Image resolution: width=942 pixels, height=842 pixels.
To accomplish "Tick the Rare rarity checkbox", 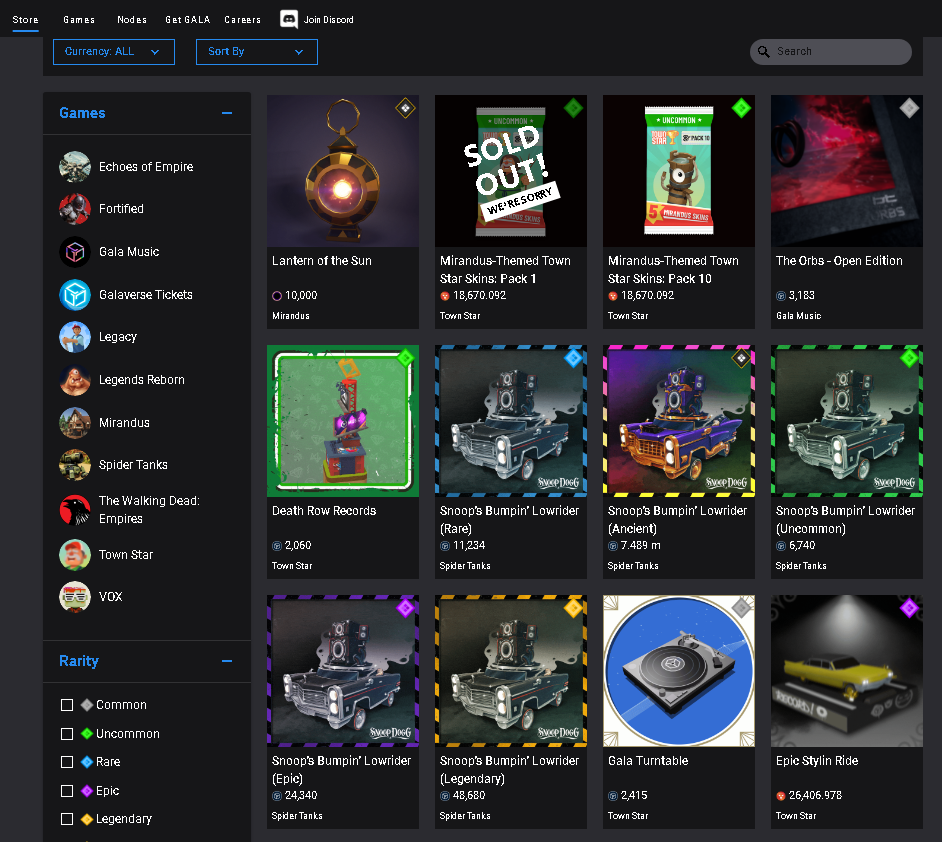I will [67, 762].
